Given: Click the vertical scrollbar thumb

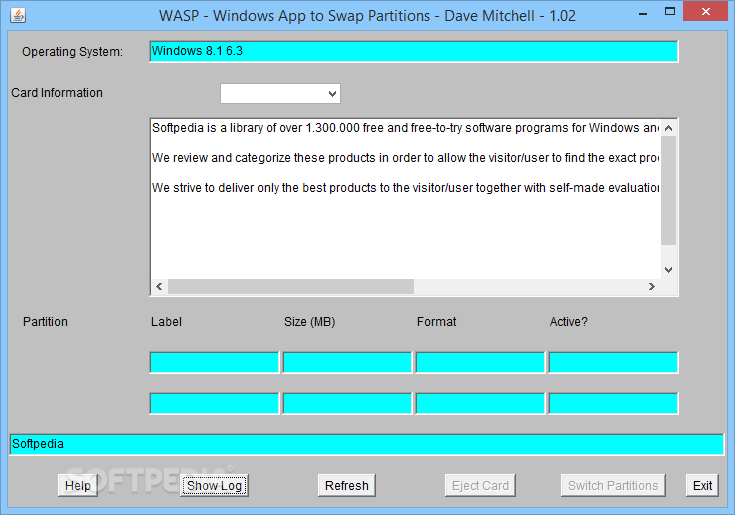Looking at the screenshot, I should [x=669, y=190].
